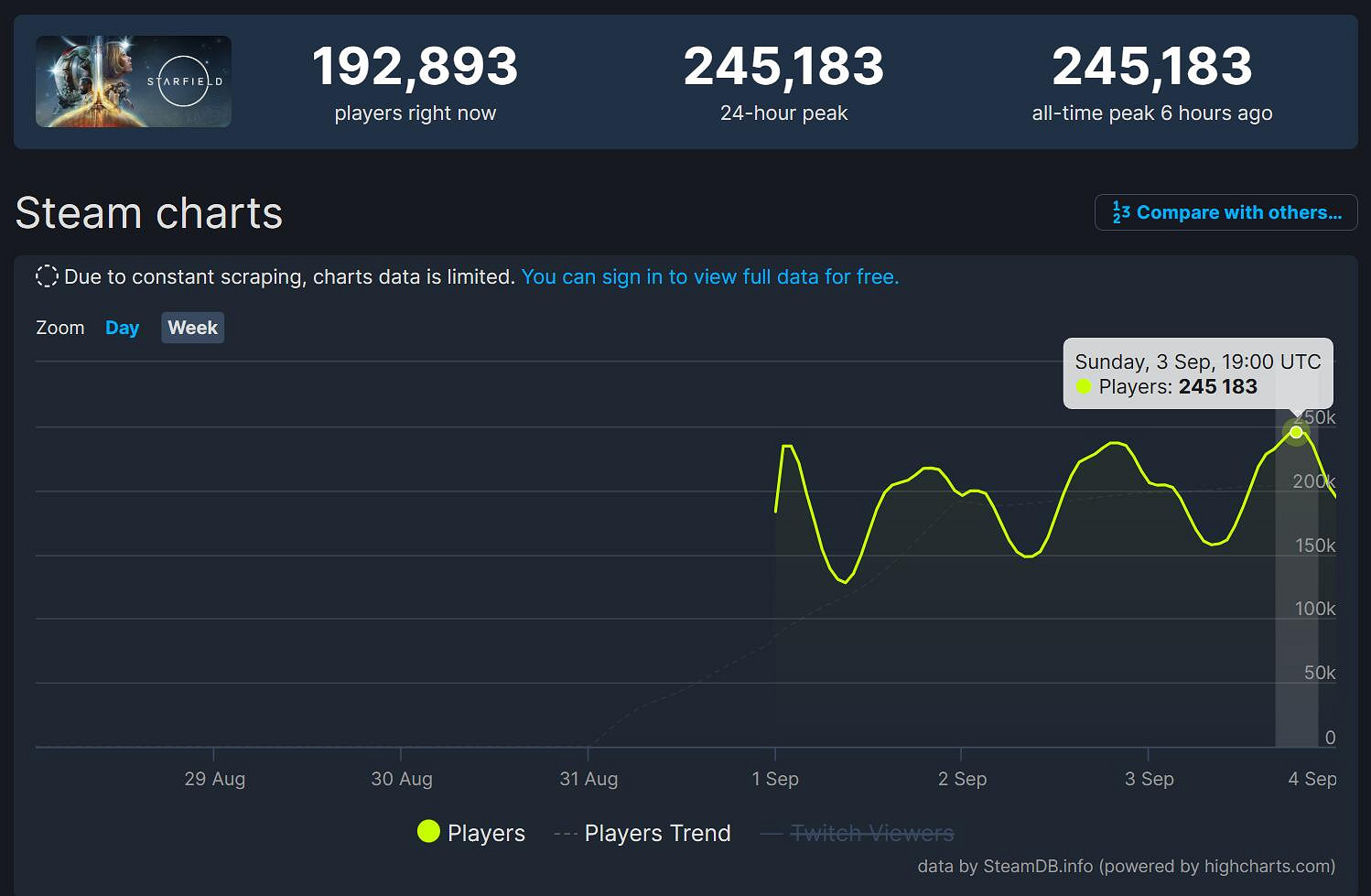Click the Starfield game thumbnail
The width and height of the screenshot is (1371, 896).
pos(134,81)
